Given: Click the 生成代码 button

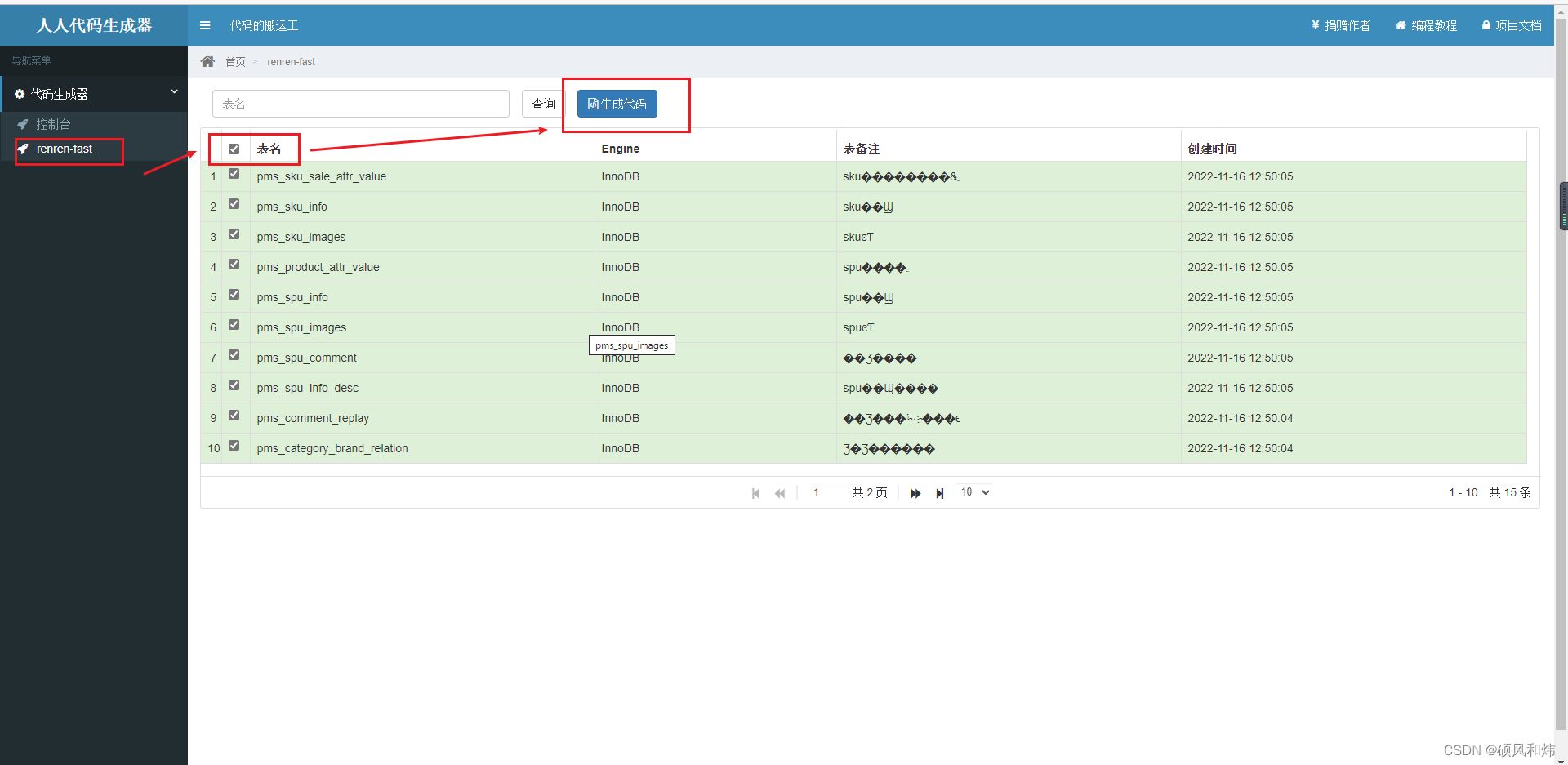Looking at the screenshot, I should [617, 104].
